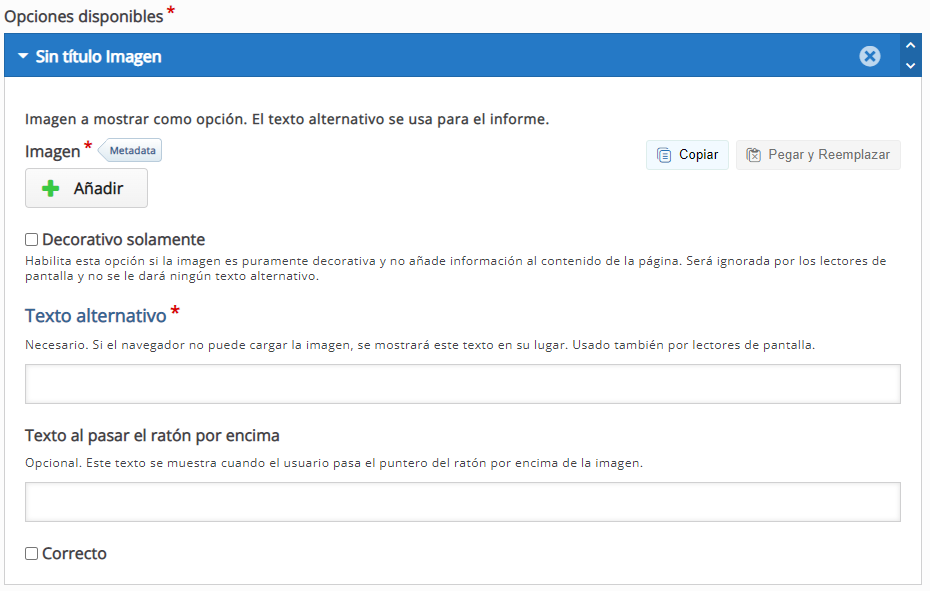Click the copy icon beside Copiar

[664, 155]
